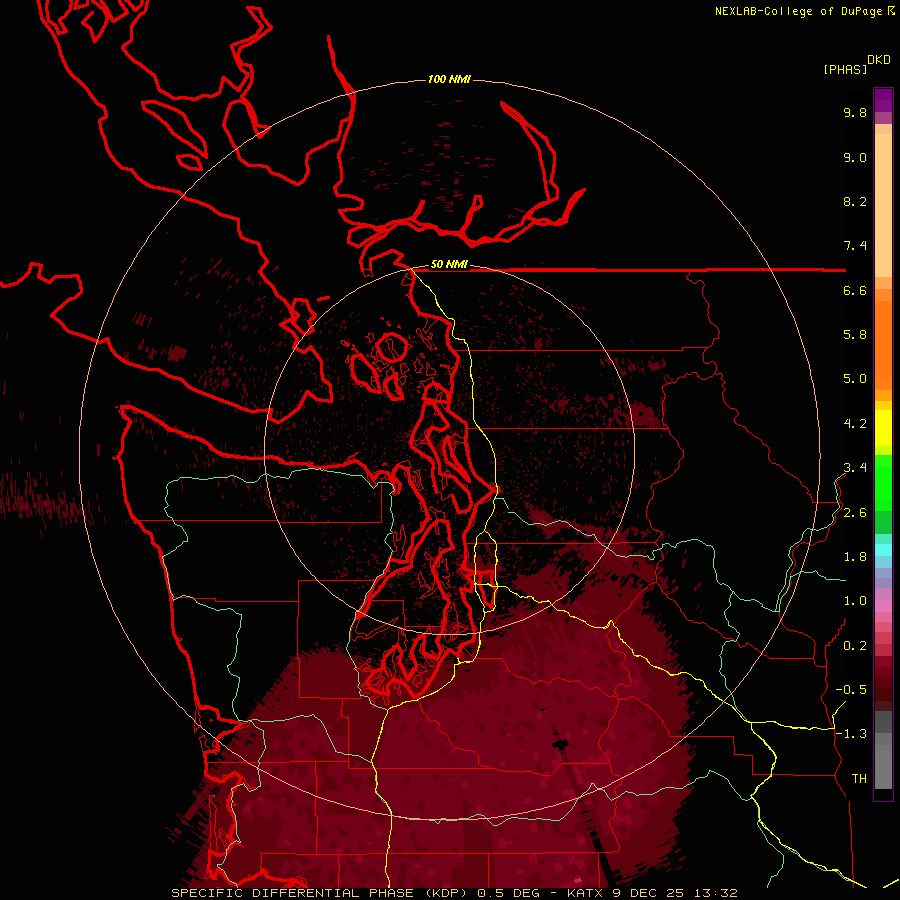Click the 9.8 legend value
This screenshot has height=900, width=900.
pyautogui.click(x=855, y=112)
